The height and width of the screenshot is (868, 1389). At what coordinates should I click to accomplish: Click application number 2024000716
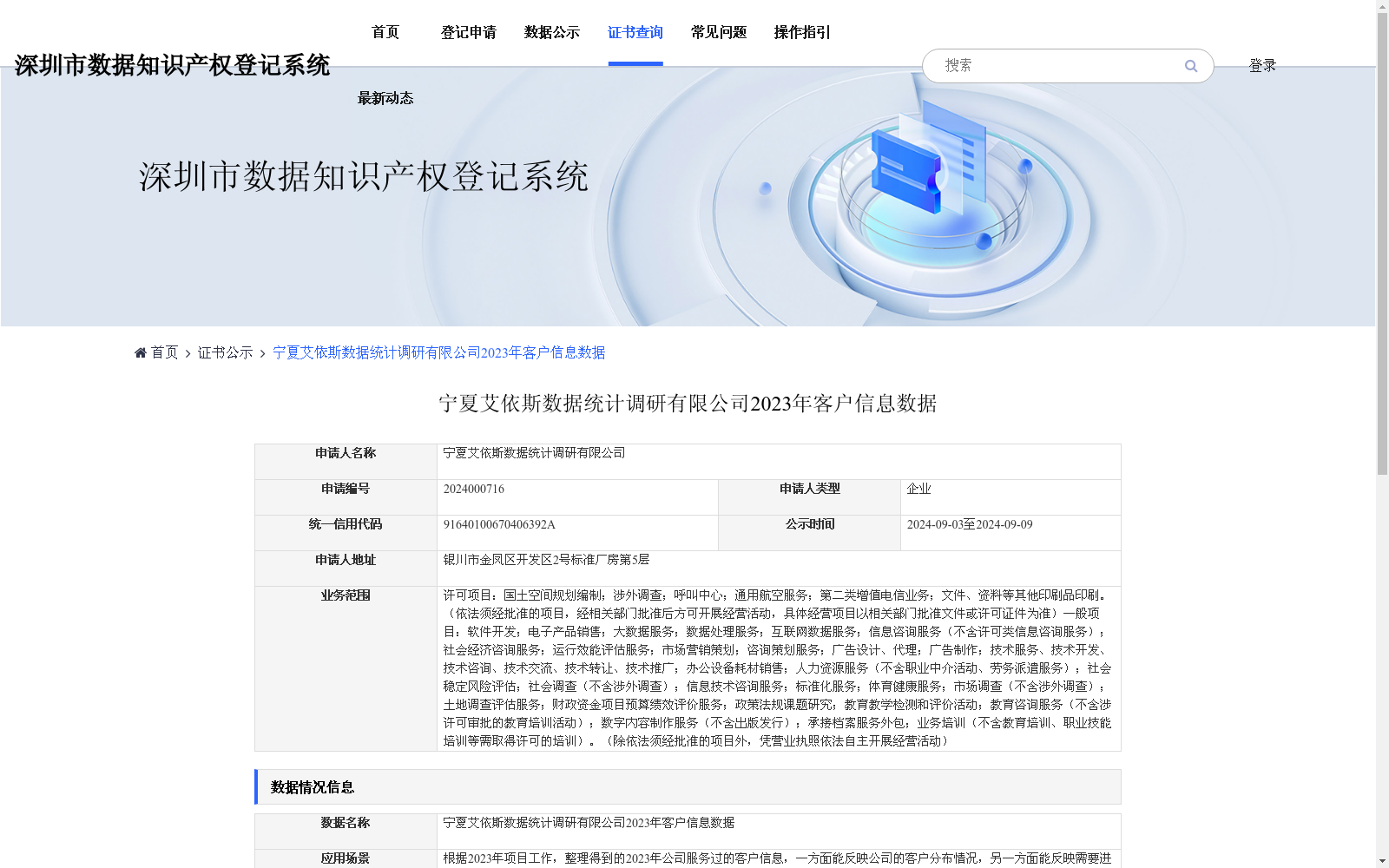[474, 489]
